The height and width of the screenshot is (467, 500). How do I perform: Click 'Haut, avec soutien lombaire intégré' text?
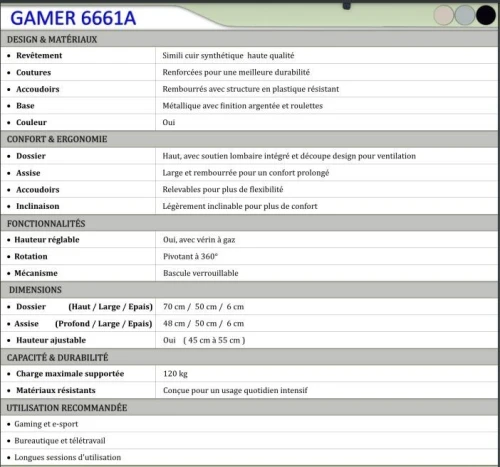pos(226,156)
